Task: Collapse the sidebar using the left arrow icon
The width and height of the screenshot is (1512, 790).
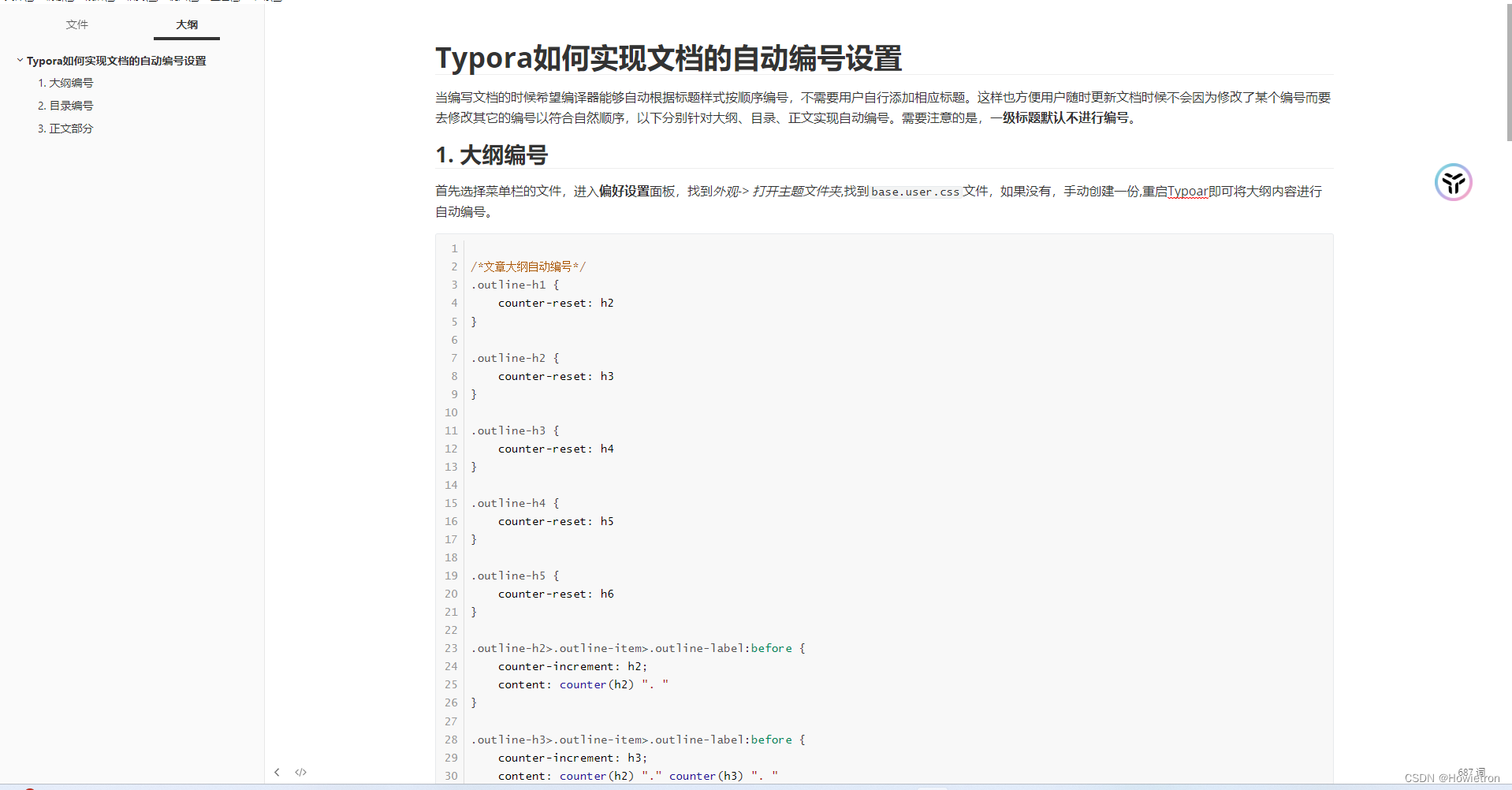Action: [x=277, y=772]
